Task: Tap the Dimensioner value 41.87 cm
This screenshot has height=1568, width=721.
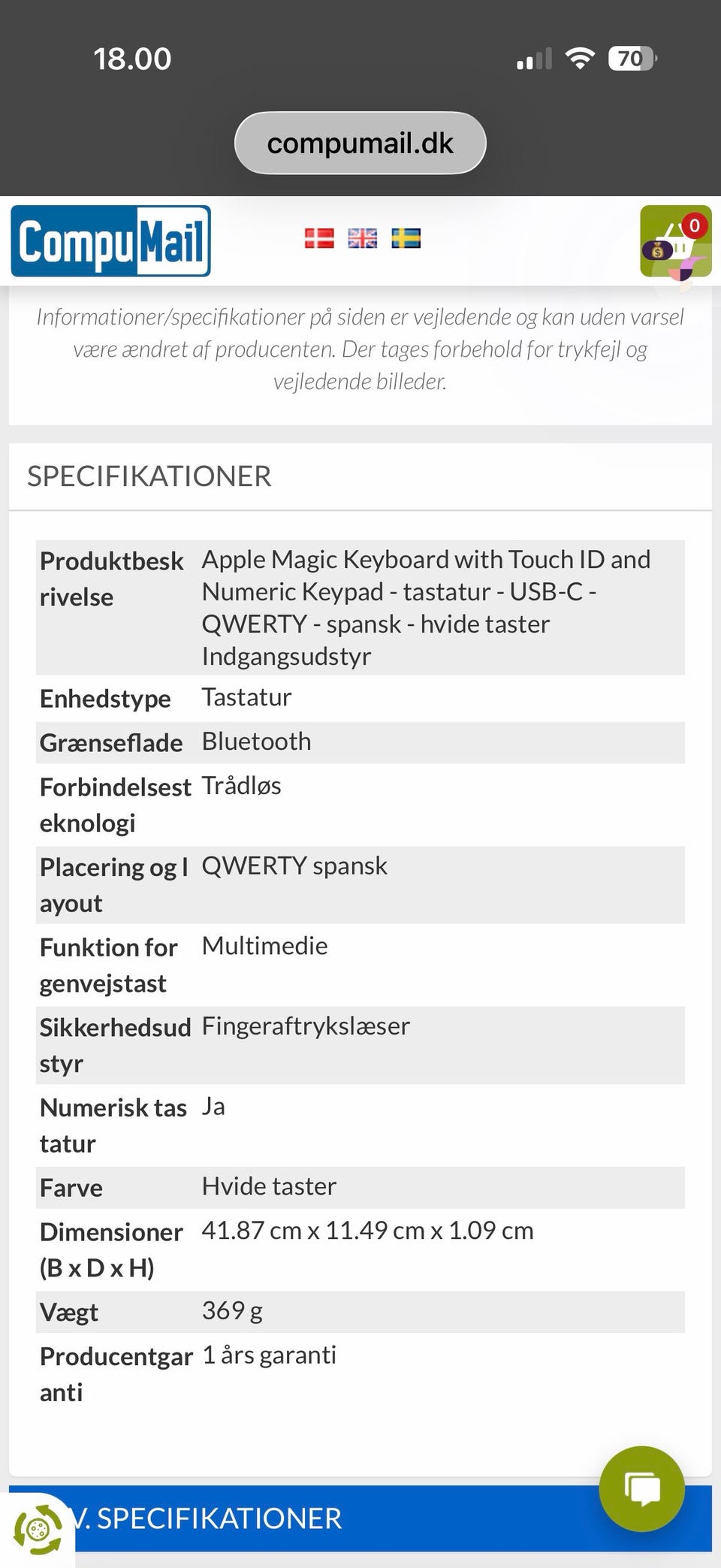Action: (x=367, y=1231)
